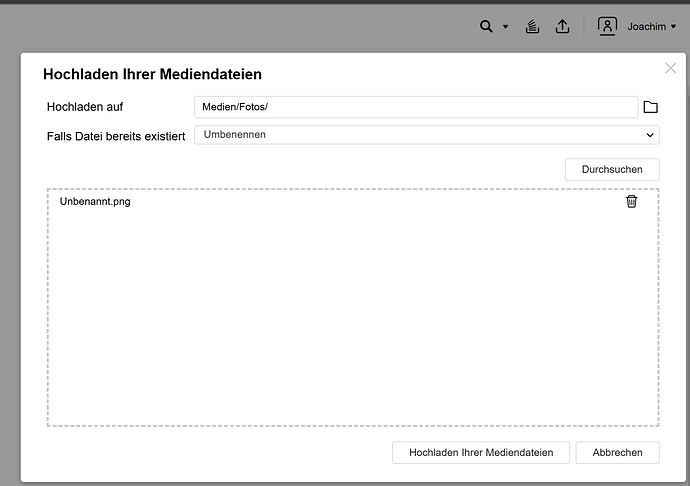The image size is (690, 486).
Task: Delete Unbenannt.png using trash icon
Action: [x=631, y=201]
